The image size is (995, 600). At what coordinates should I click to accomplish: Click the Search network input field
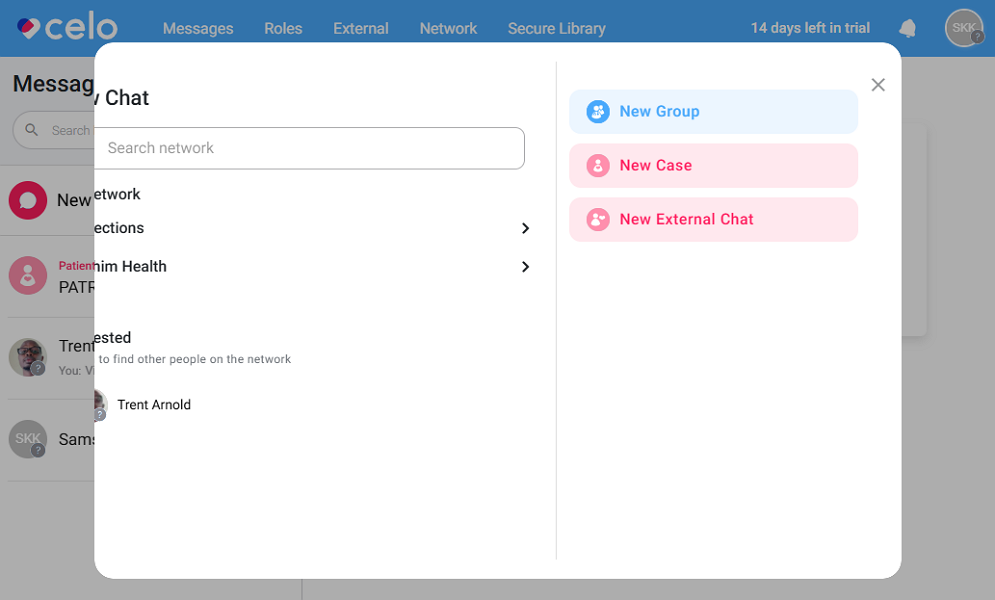point(310,148)
